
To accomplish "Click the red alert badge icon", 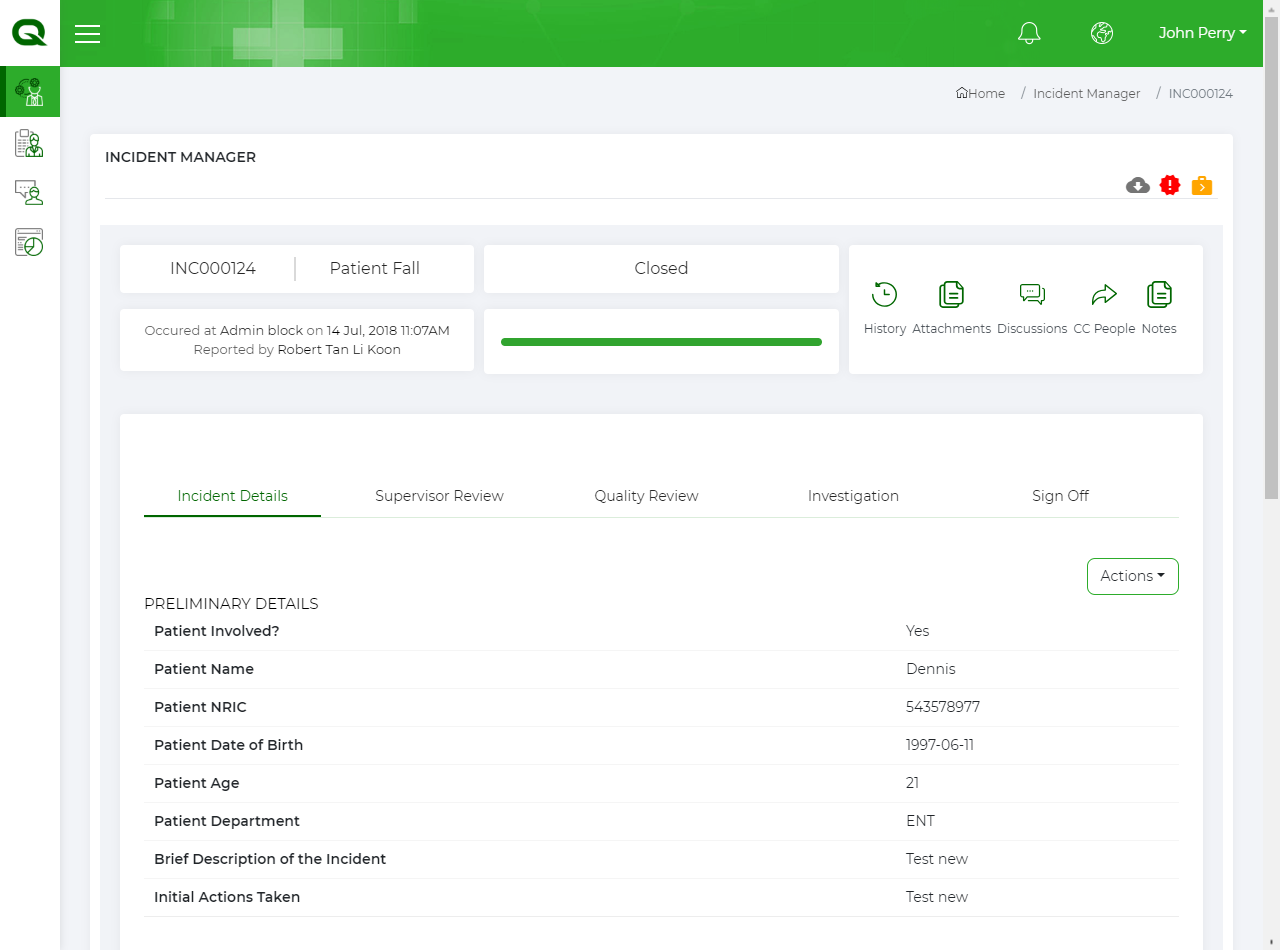I will (x=1170, y=185).
